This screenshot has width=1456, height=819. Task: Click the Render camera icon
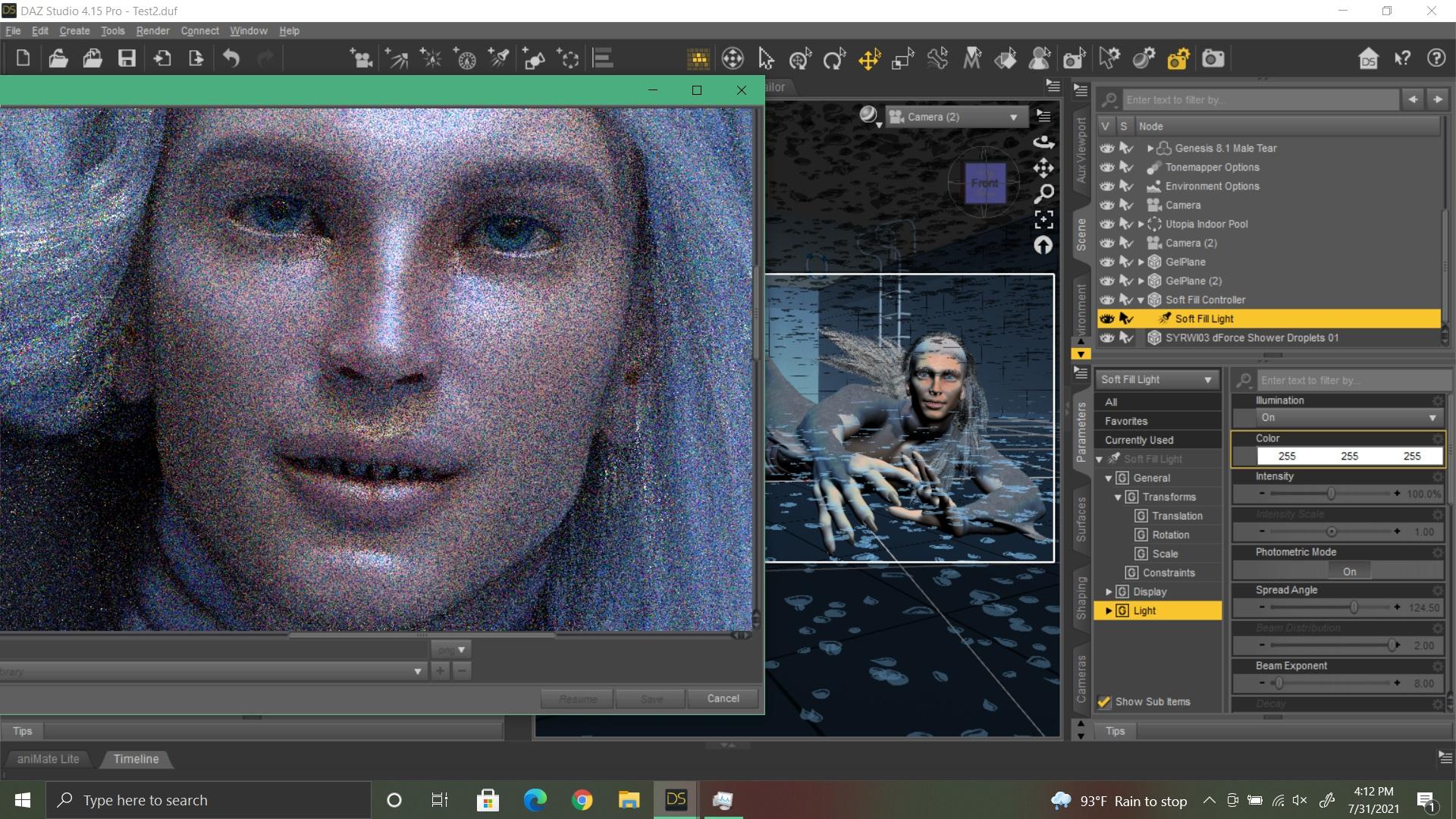[x=1213, y=58]
